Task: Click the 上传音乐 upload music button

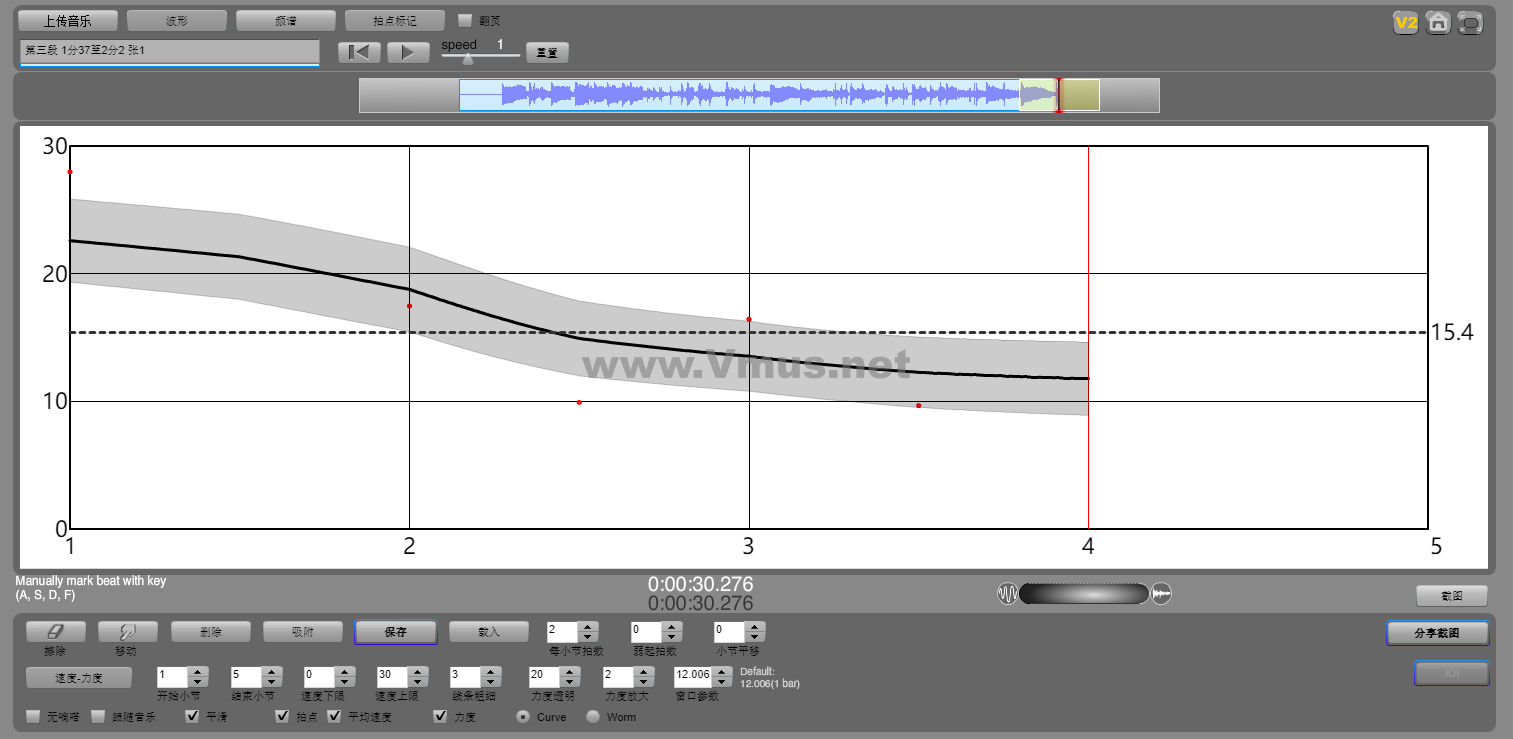Action: coord(68,20)
